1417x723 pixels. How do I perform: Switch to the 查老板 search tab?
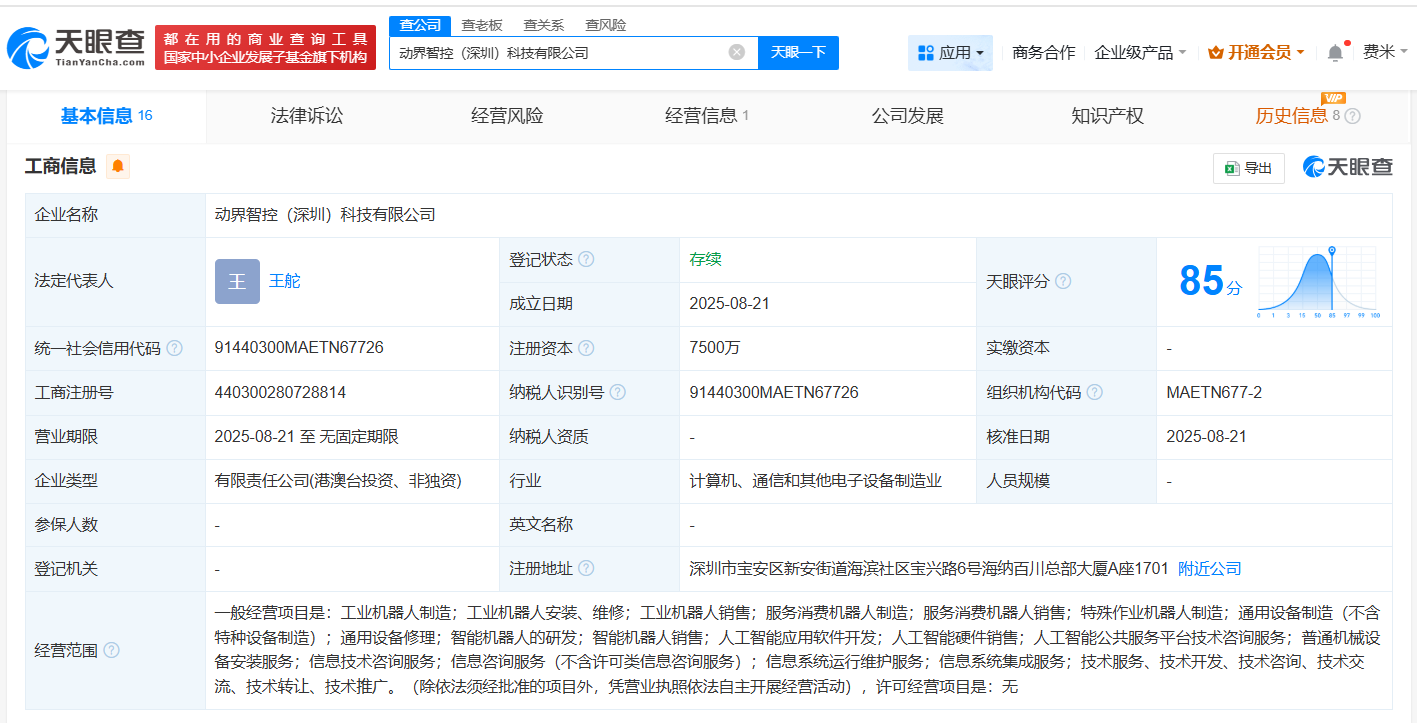tap(481, 24)
